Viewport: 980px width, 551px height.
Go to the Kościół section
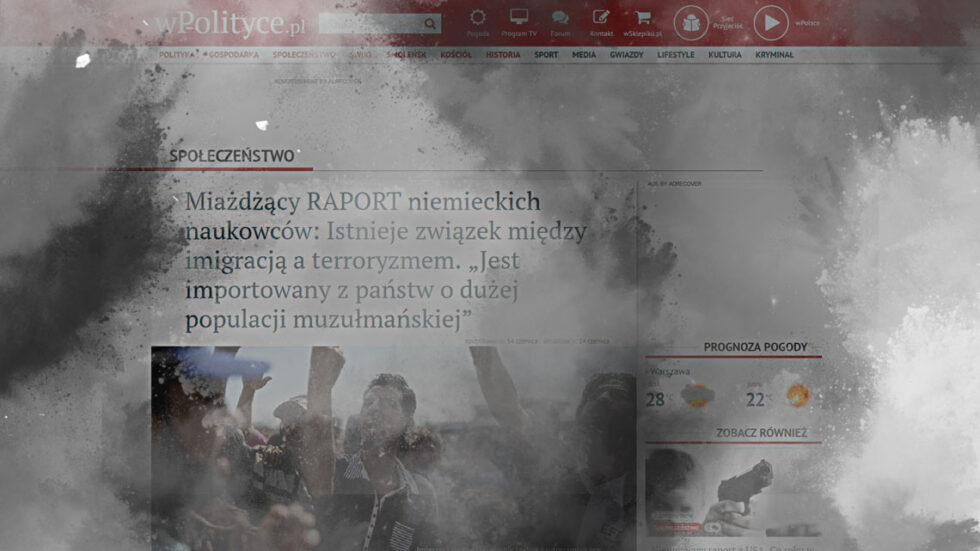pos(456,55)
